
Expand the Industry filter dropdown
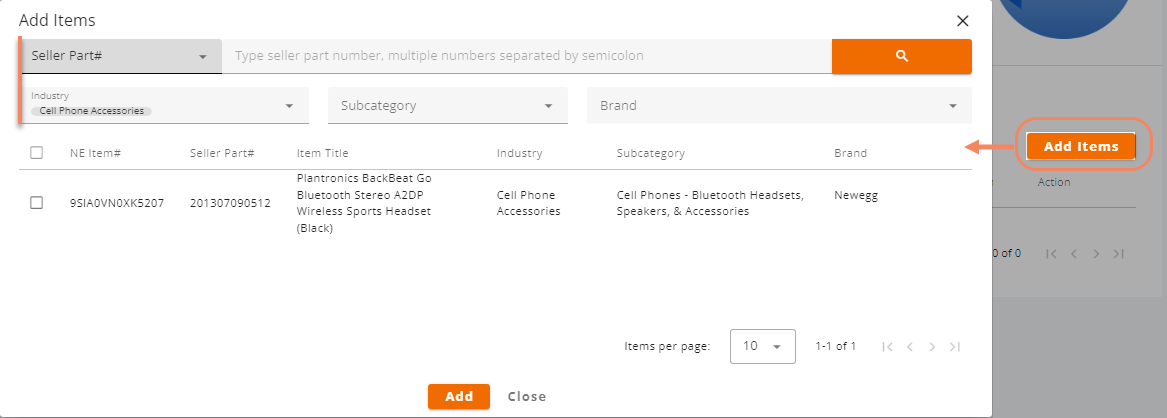coord(165,106)
